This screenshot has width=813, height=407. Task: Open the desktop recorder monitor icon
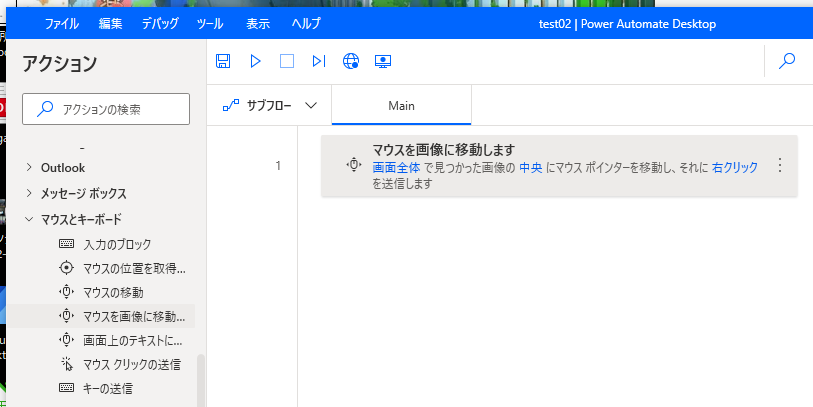[x=383, y=61]
